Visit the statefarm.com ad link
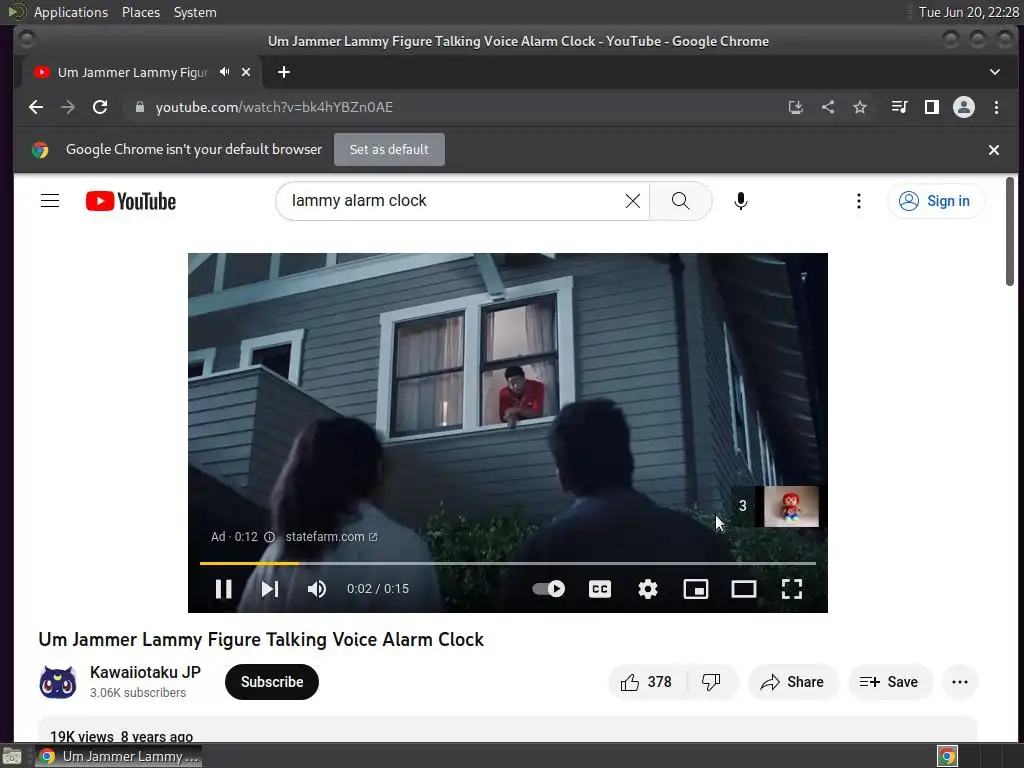Image resolution: width=1024 pixels, height=768 pixels. (331, 537)
